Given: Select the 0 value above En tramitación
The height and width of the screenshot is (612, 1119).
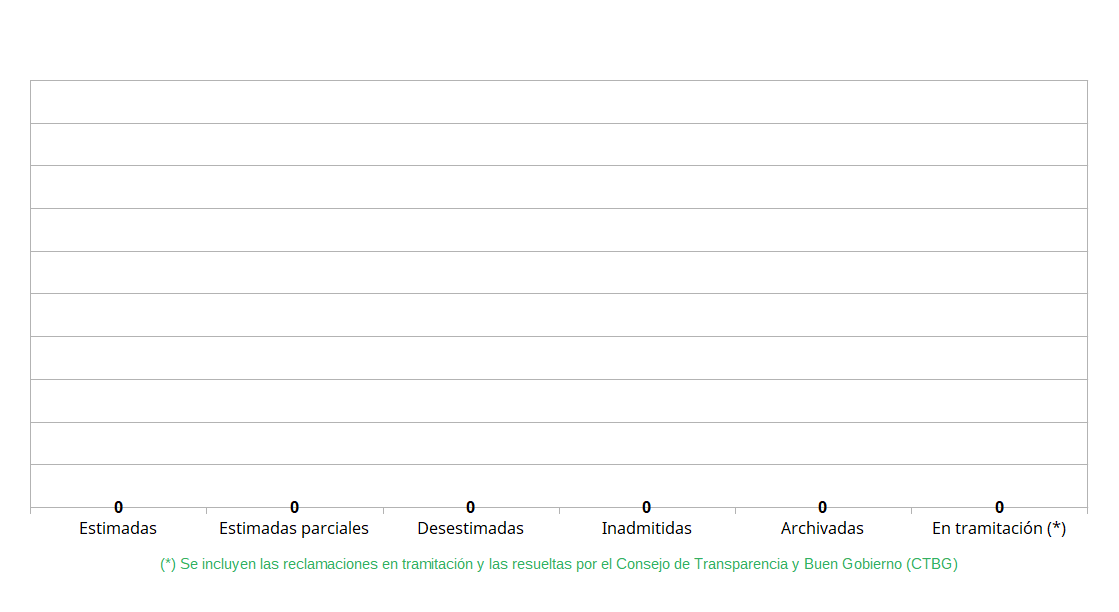Looking at the screenshot, I should (x=999, y=507).
